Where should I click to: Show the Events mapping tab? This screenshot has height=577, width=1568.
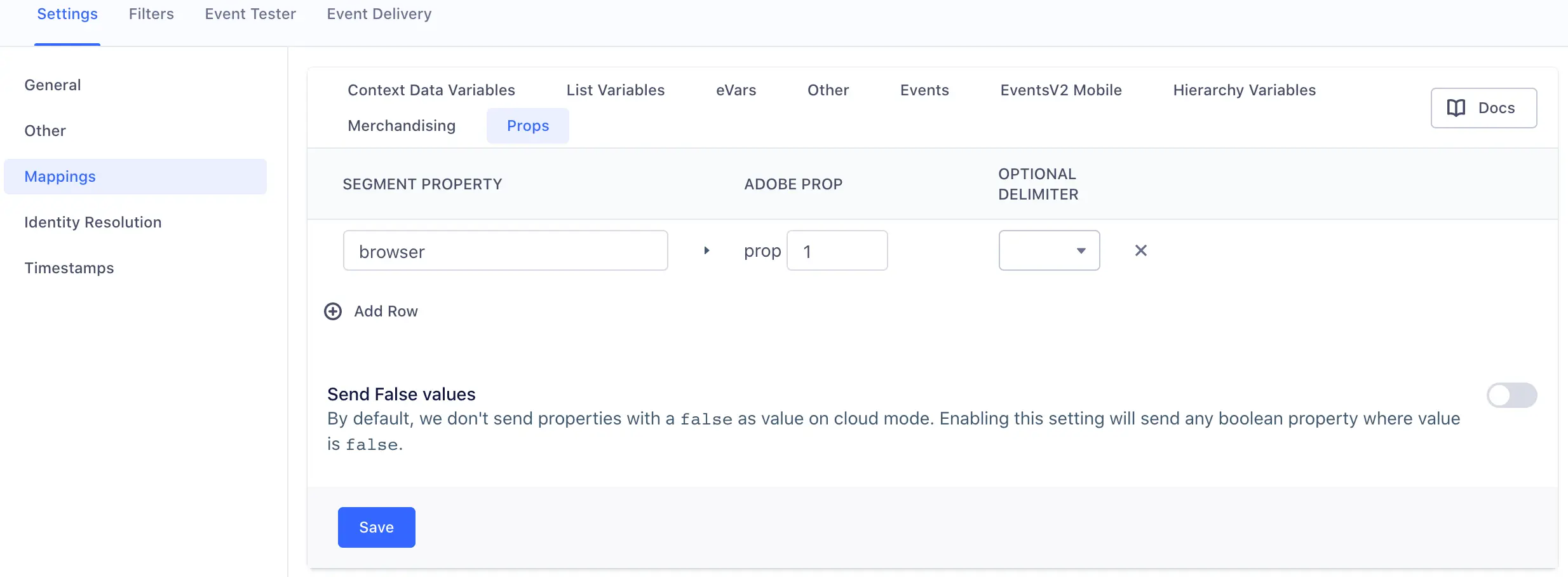coord(924,90)
